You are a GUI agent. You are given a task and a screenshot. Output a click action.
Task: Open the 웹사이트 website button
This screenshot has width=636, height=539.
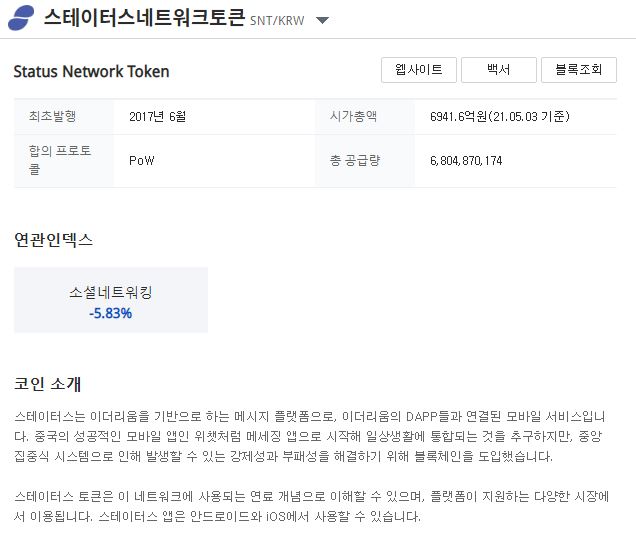pyautogui.click(x=419, y=70)
